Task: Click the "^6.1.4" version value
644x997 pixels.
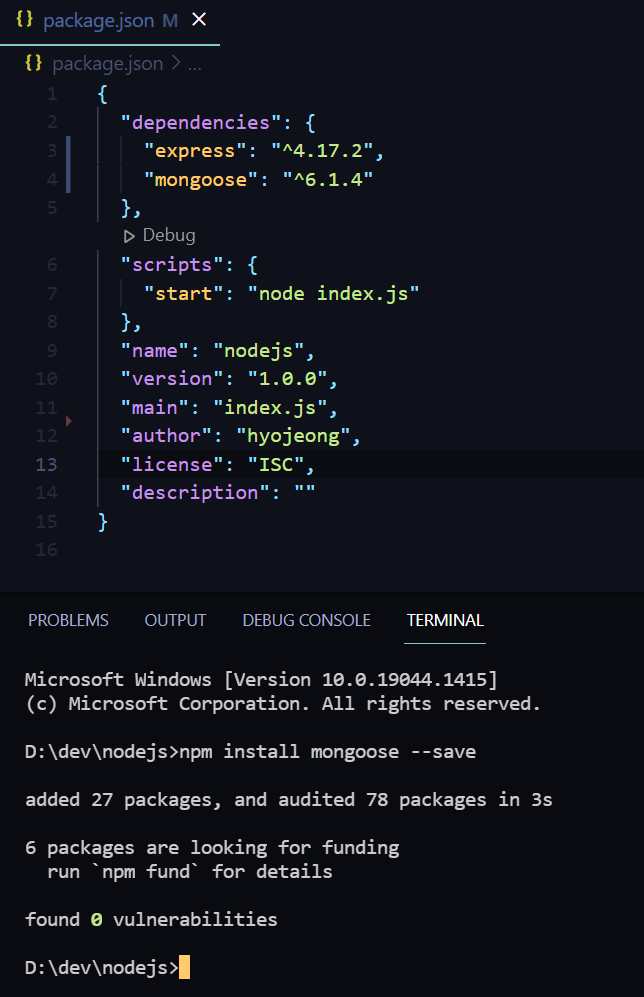Action: [x=328, y=179]
